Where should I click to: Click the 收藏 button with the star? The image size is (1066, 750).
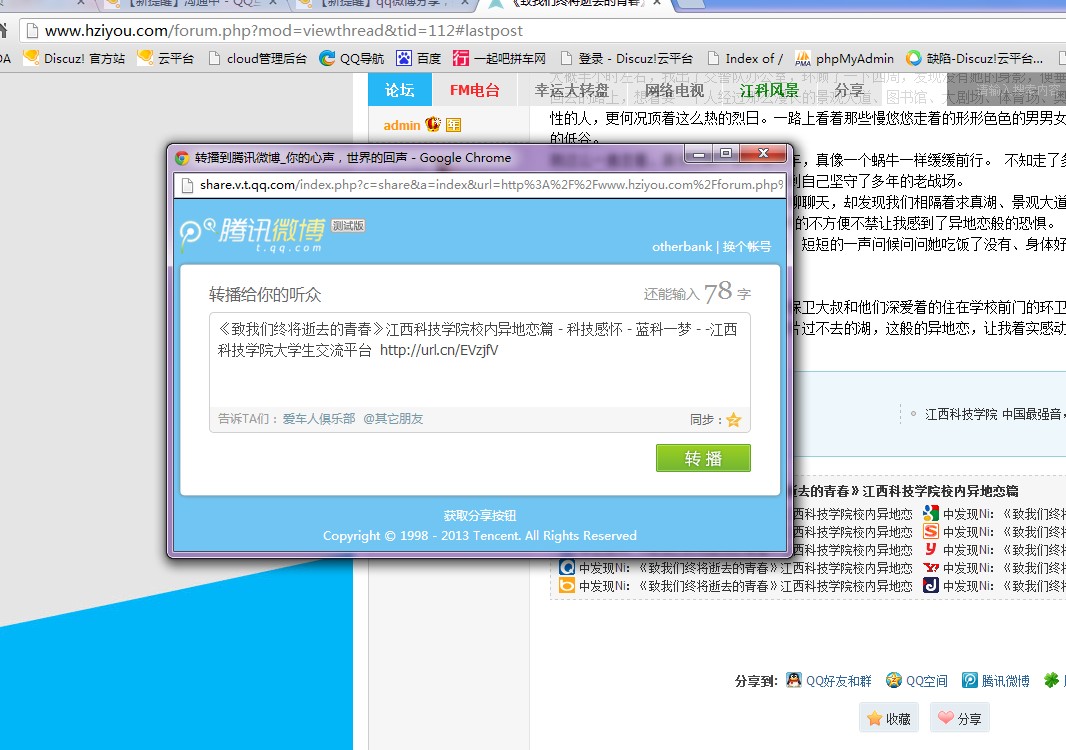[x=889, y=718]
